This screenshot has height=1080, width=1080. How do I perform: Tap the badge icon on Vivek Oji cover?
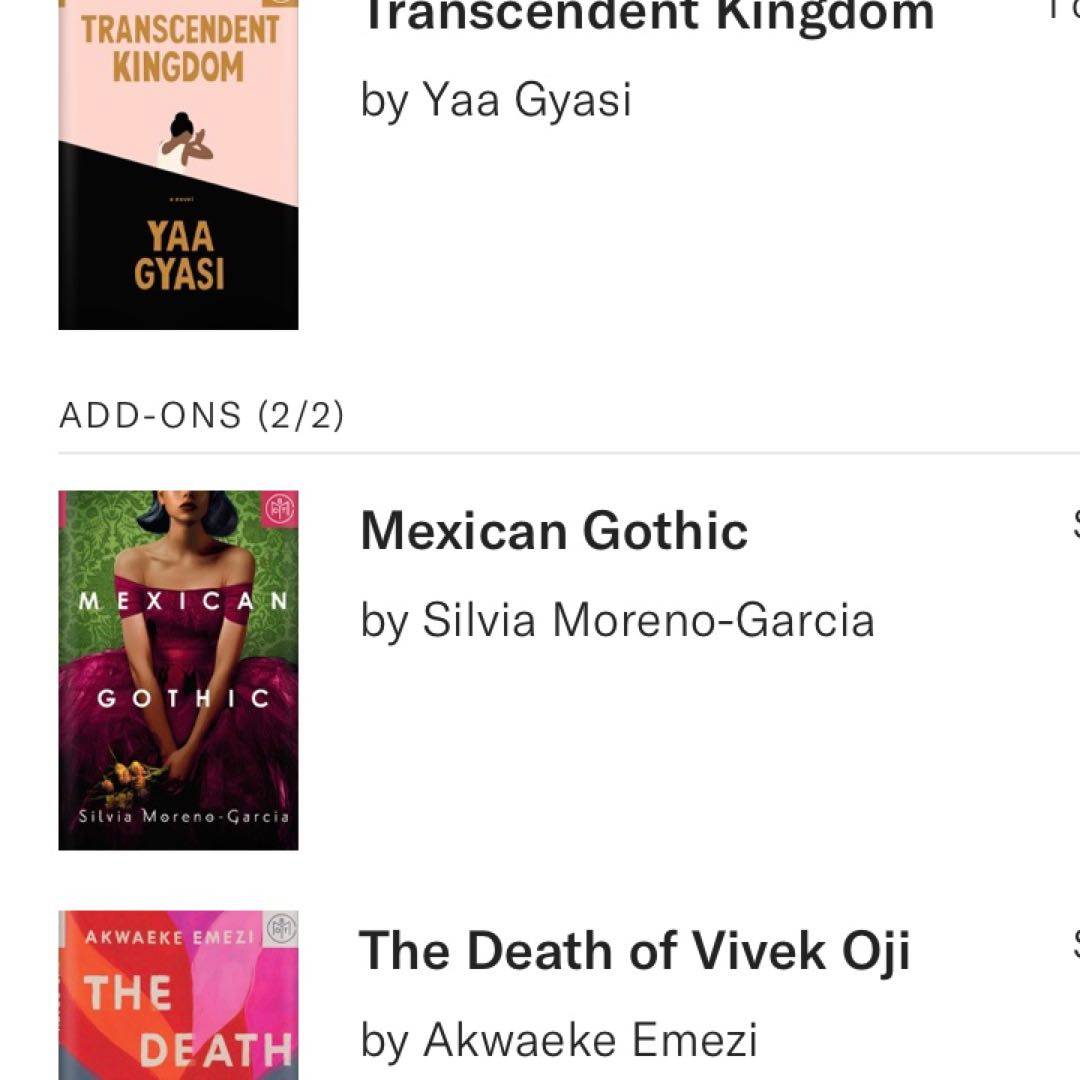(x=282, y=926)
